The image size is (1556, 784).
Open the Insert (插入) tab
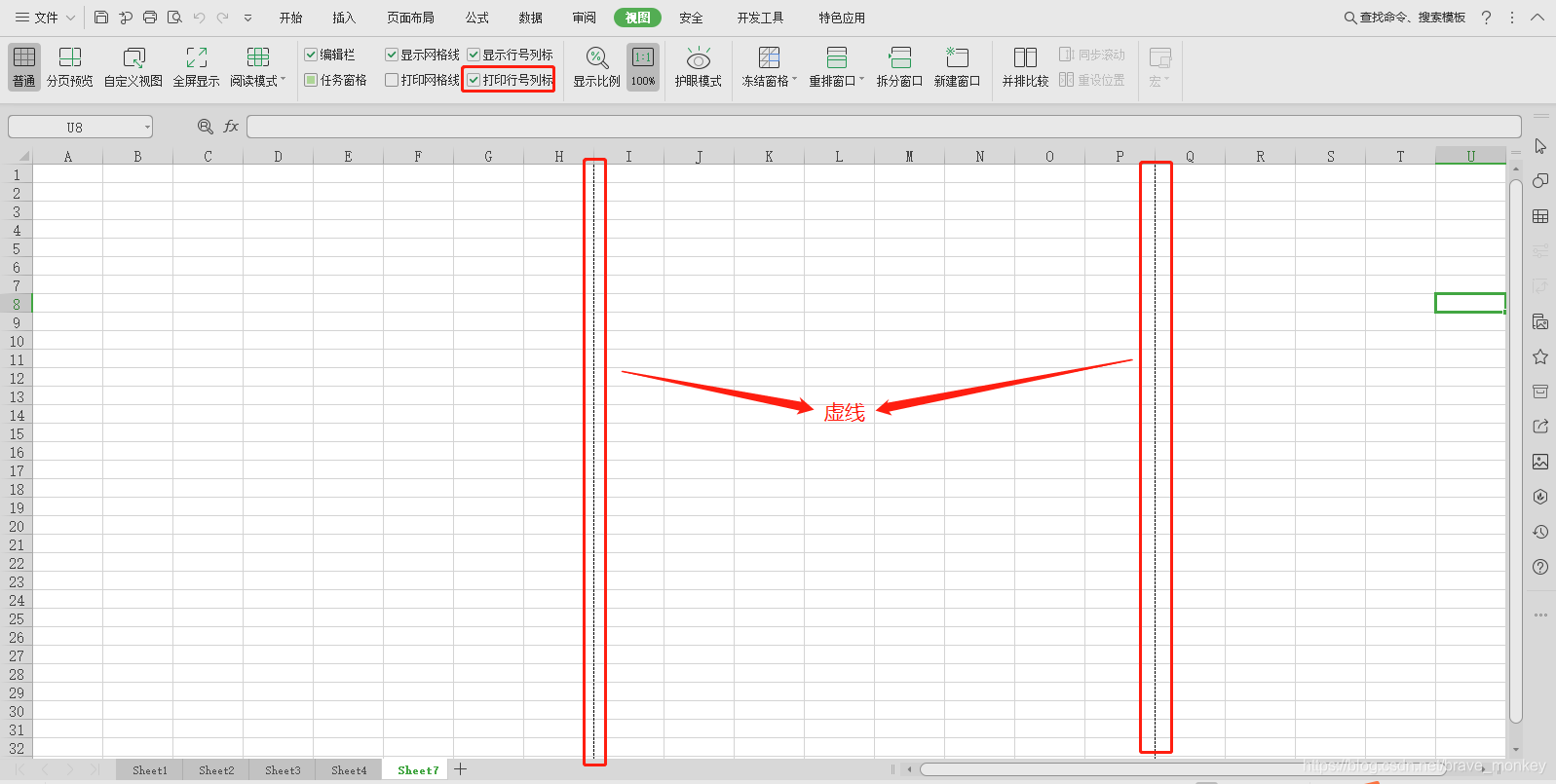[x=344, y=18]
